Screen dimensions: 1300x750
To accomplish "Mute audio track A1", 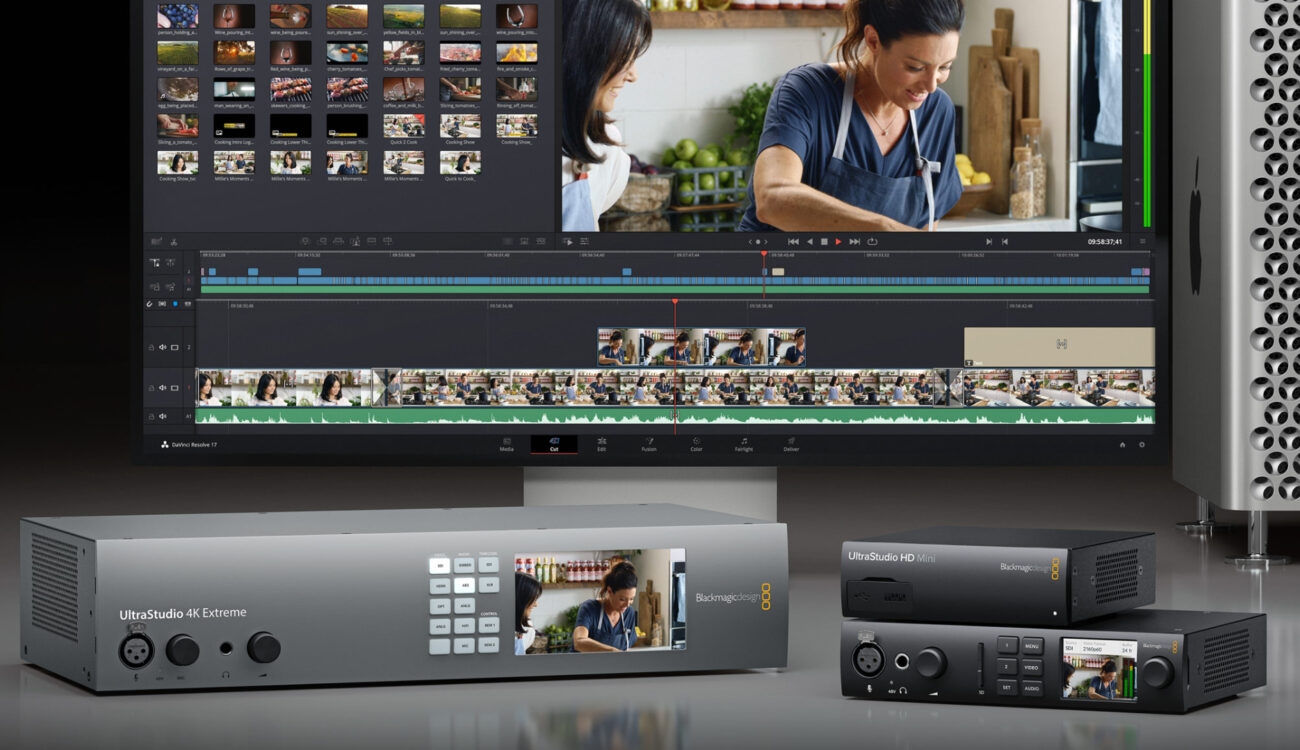I will (162, 416).
